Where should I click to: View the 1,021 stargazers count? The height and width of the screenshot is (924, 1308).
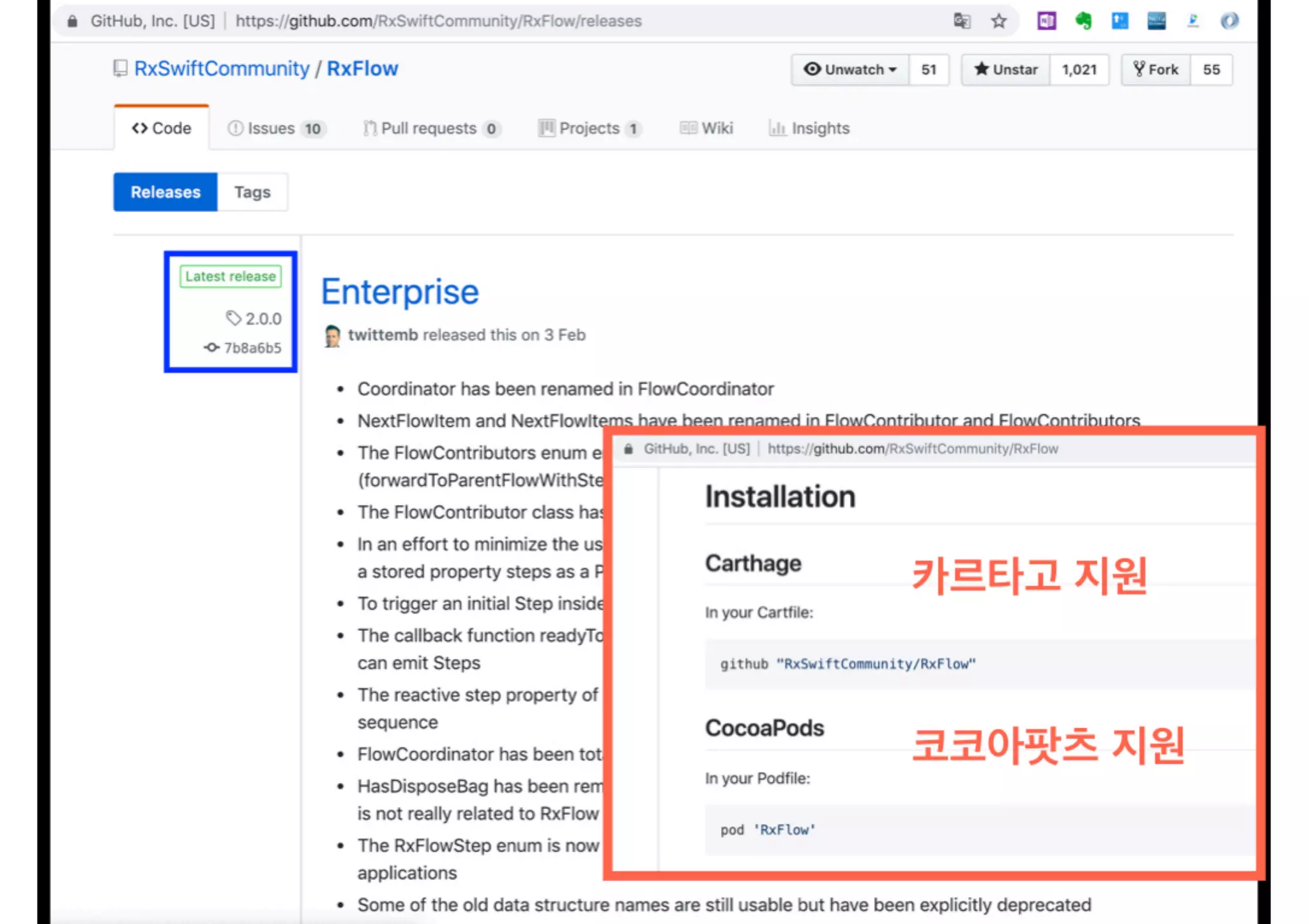(x=1079, y=70)
